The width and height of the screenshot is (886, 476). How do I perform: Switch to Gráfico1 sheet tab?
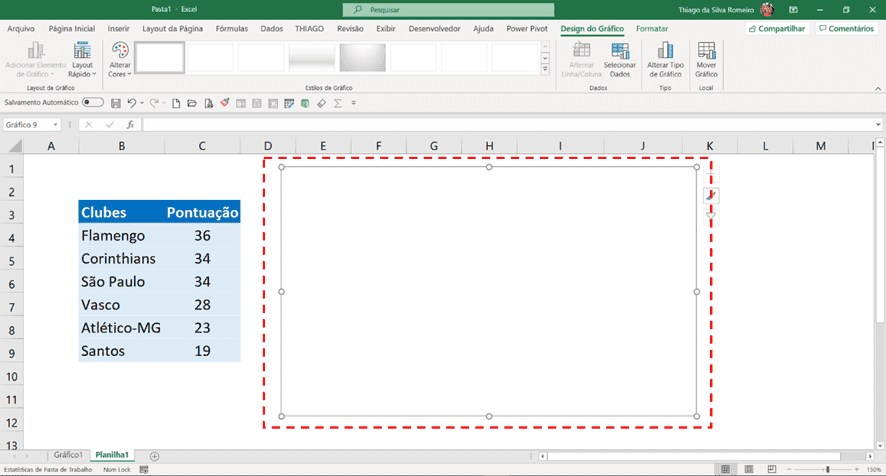68,455
